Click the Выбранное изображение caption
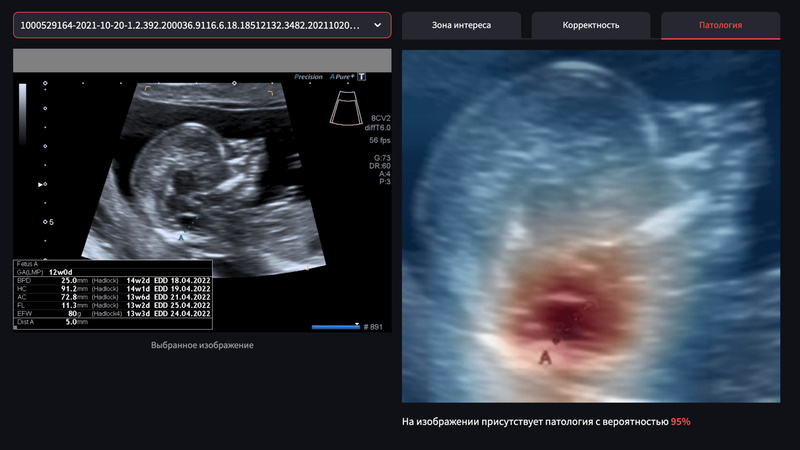This screenshot has width=800, height=450. [x=202, y=345]
